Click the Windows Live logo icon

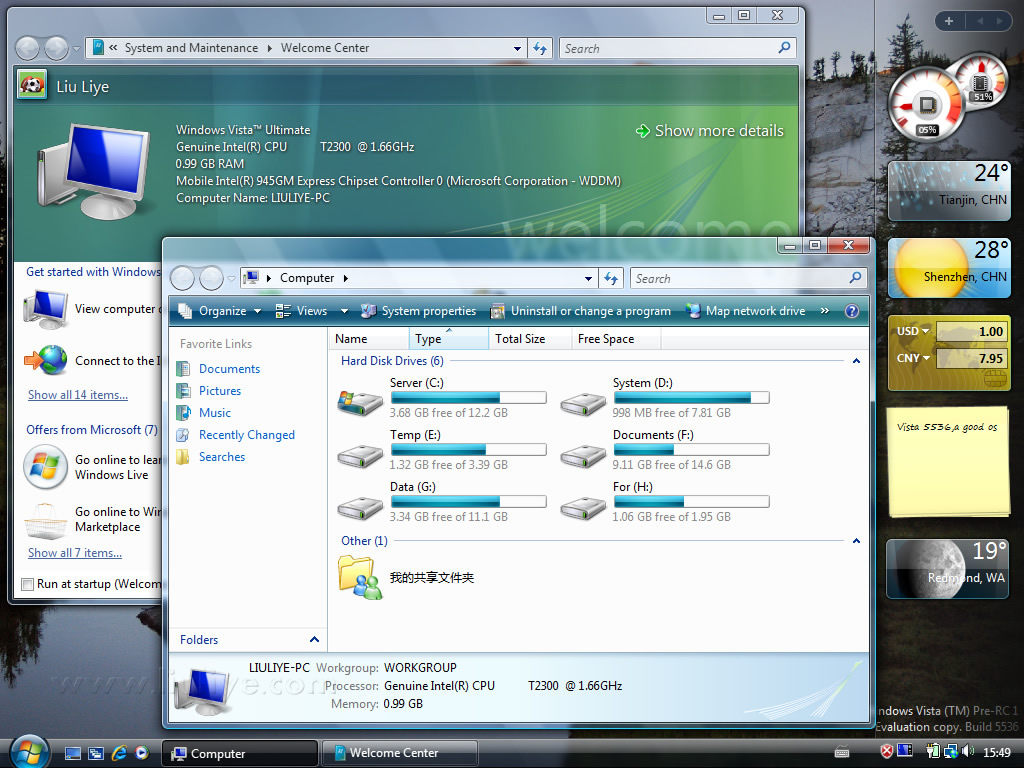tap(45, 467)
